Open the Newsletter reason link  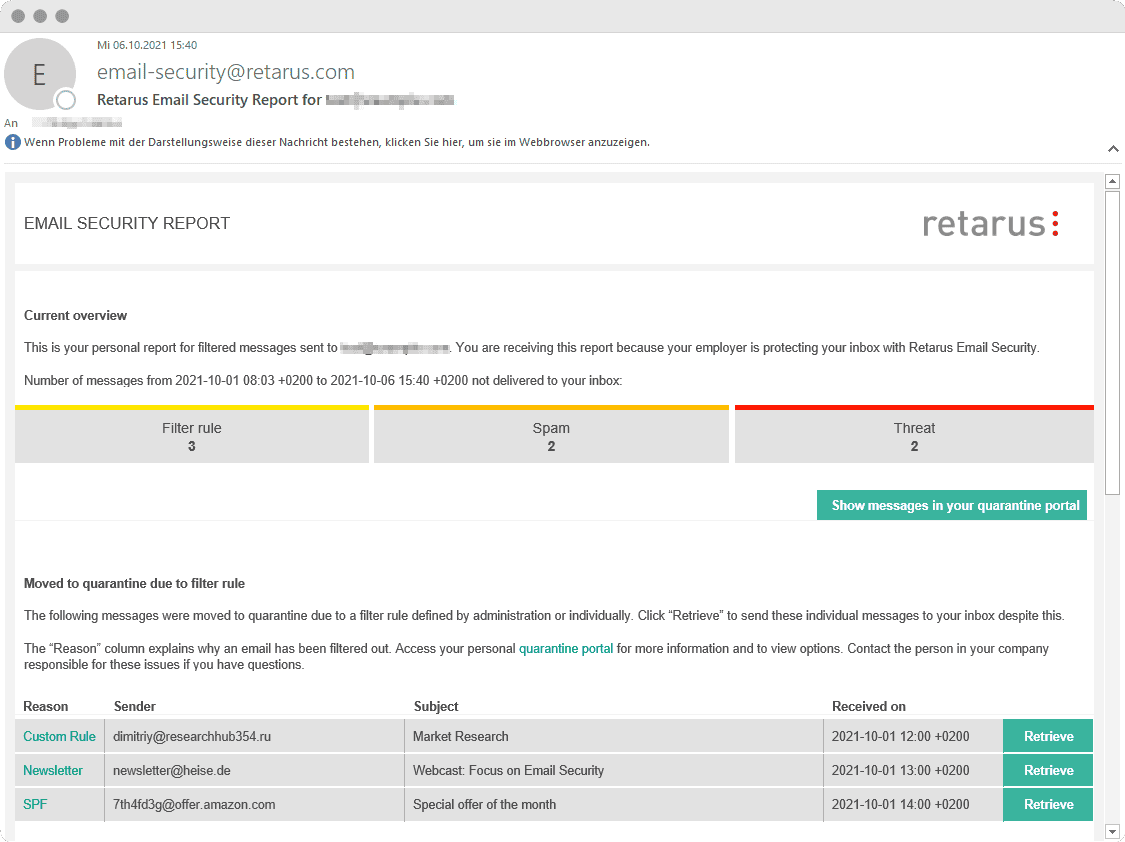[52, 770]
